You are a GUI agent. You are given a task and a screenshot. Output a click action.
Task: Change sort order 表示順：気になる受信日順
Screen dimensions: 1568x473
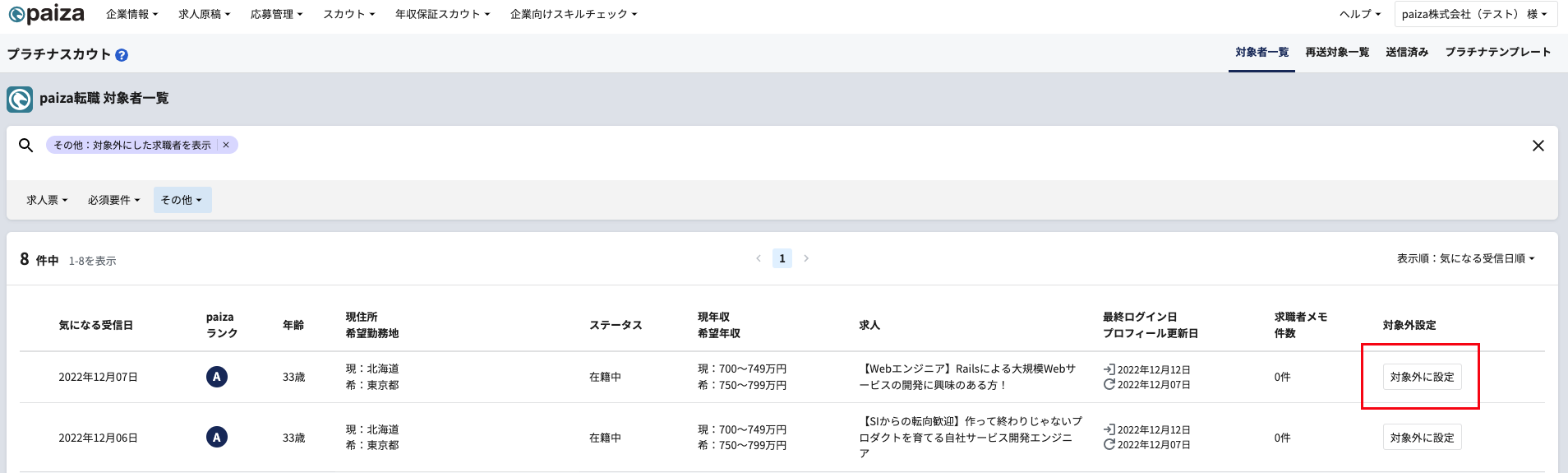pos(1466,258)
